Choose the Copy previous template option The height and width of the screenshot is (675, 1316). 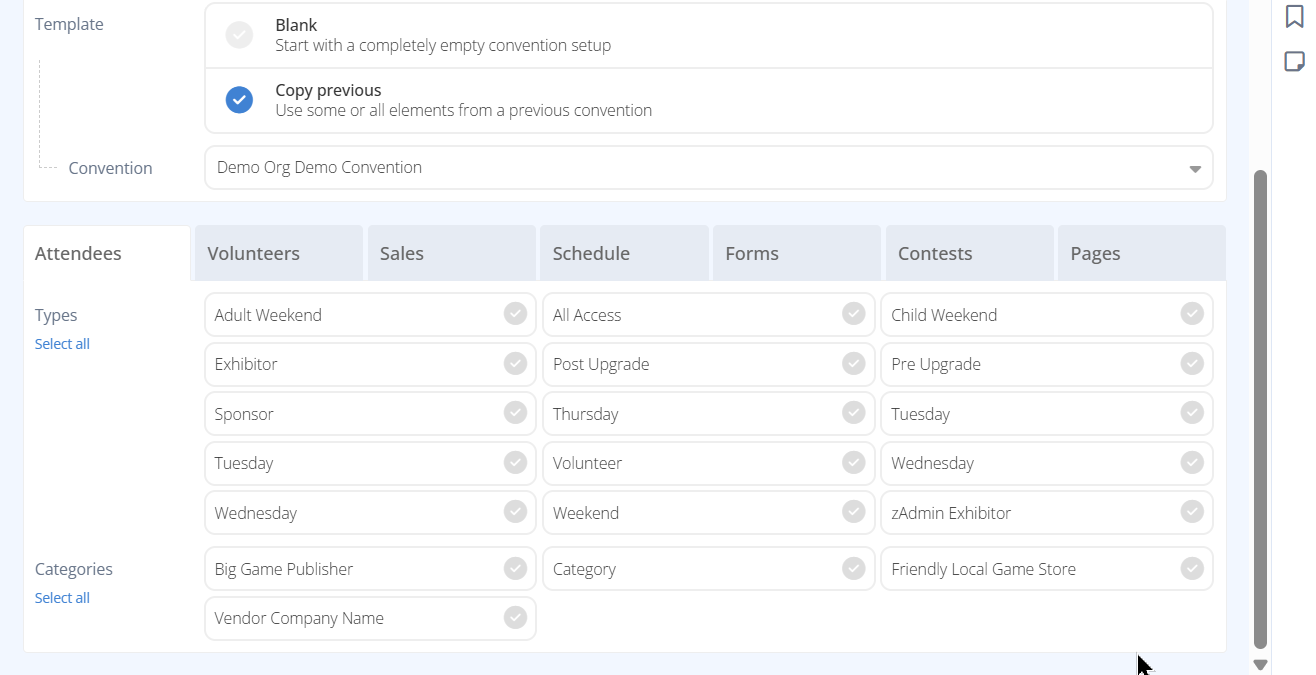[239, 100]
